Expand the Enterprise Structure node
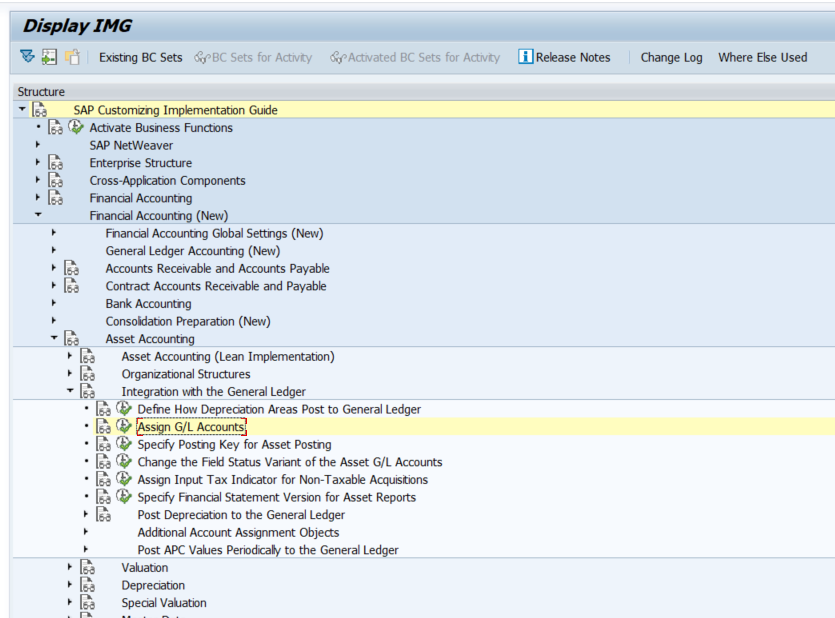835x618 pixels. click(37, 162)
